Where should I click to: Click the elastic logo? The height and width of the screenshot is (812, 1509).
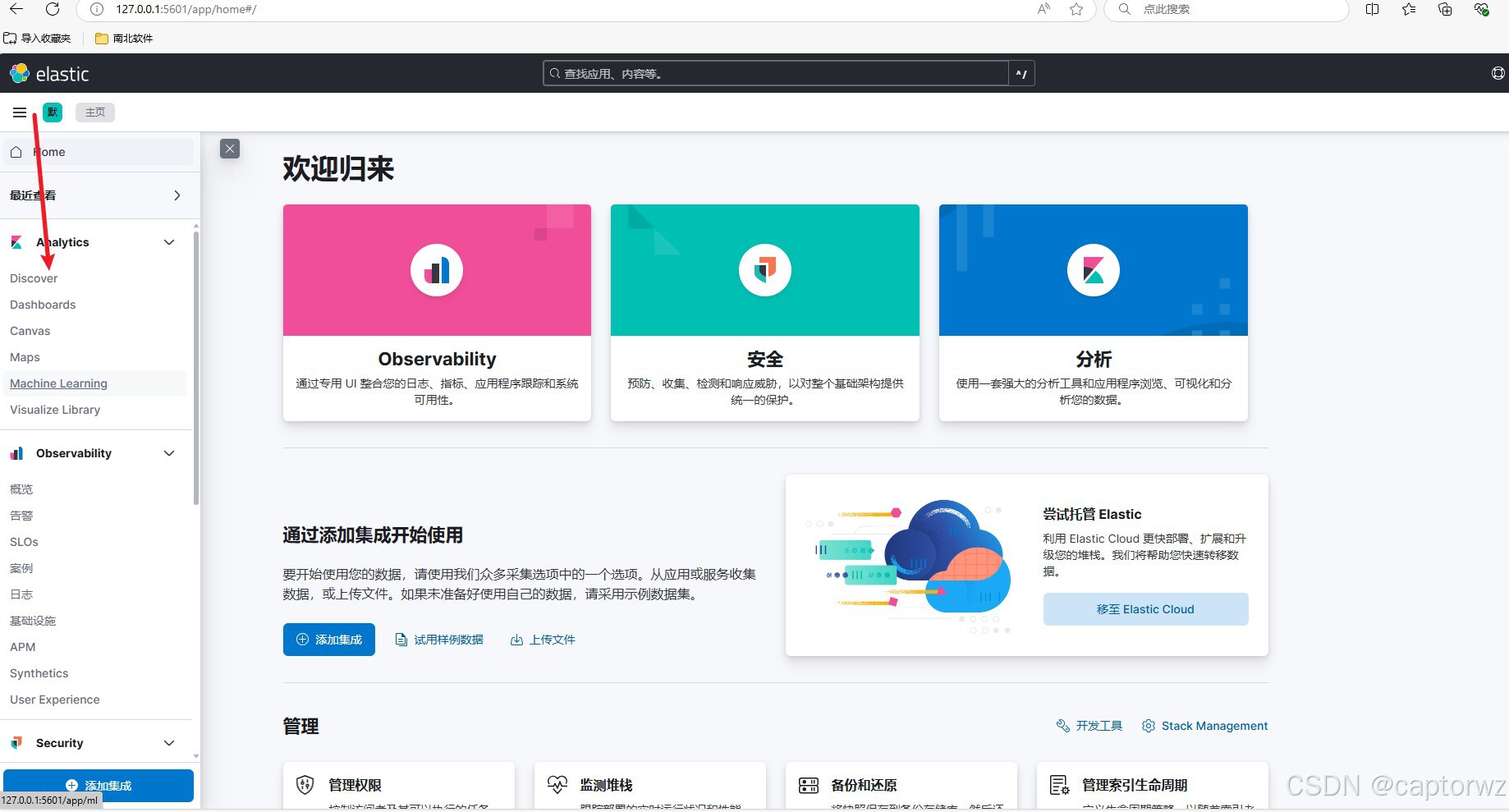coord(49,74)
